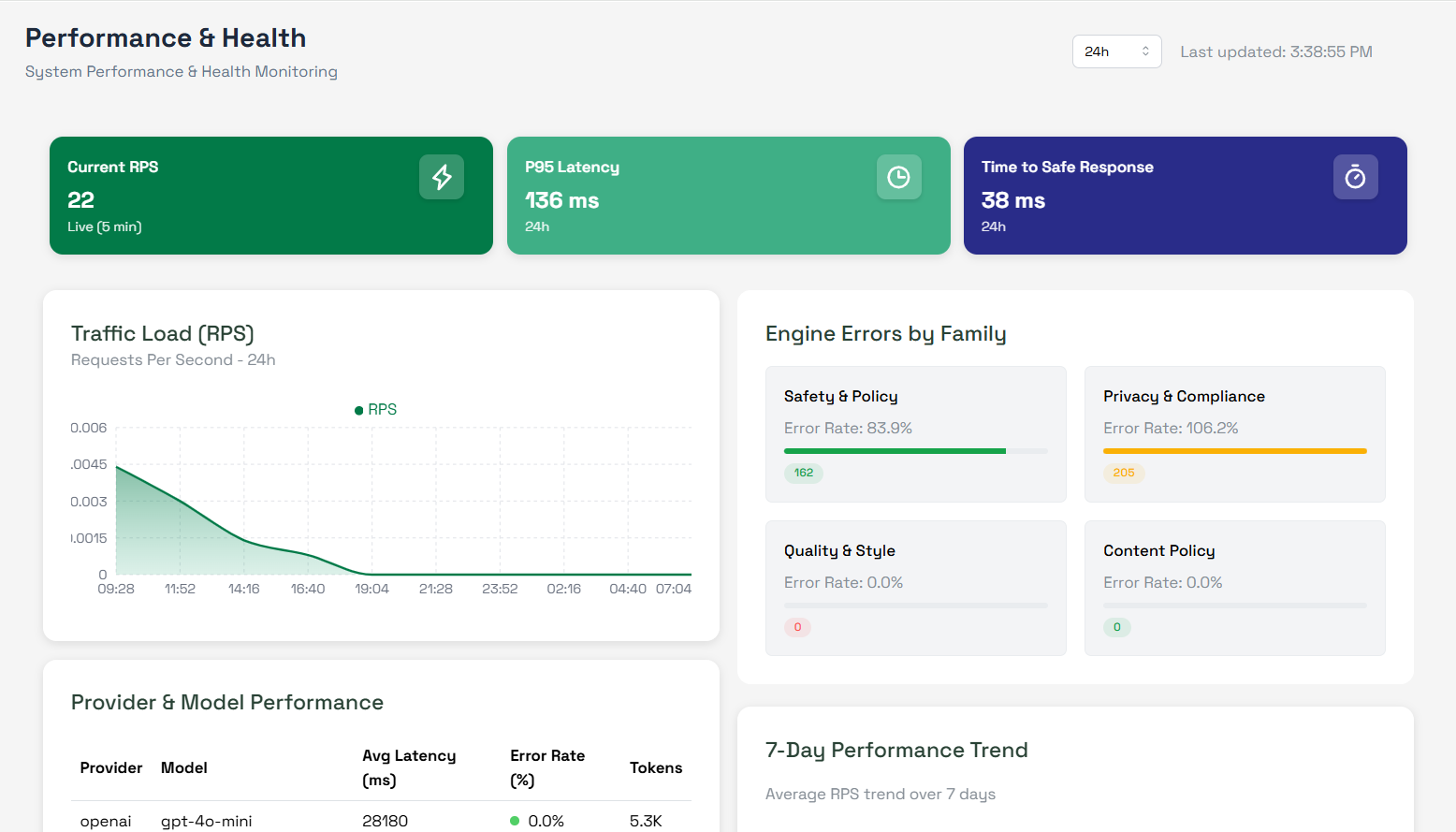Select the gpt-4o-mini model row
This screenshot has height=832, width=1456.
(207, 821)
